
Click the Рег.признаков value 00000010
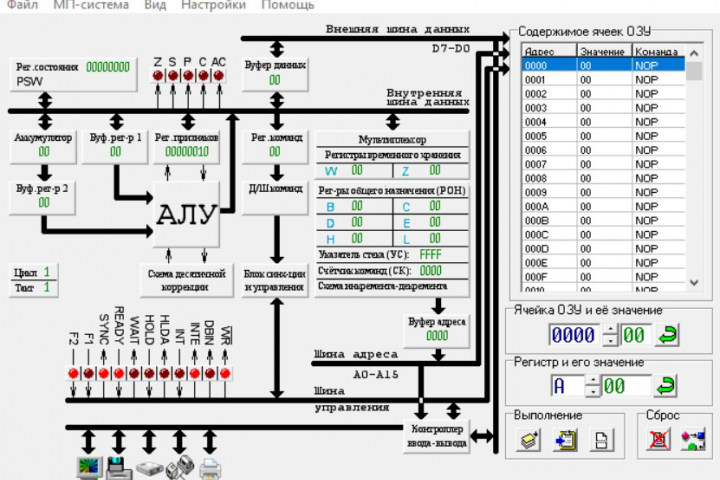click(187, 152)
